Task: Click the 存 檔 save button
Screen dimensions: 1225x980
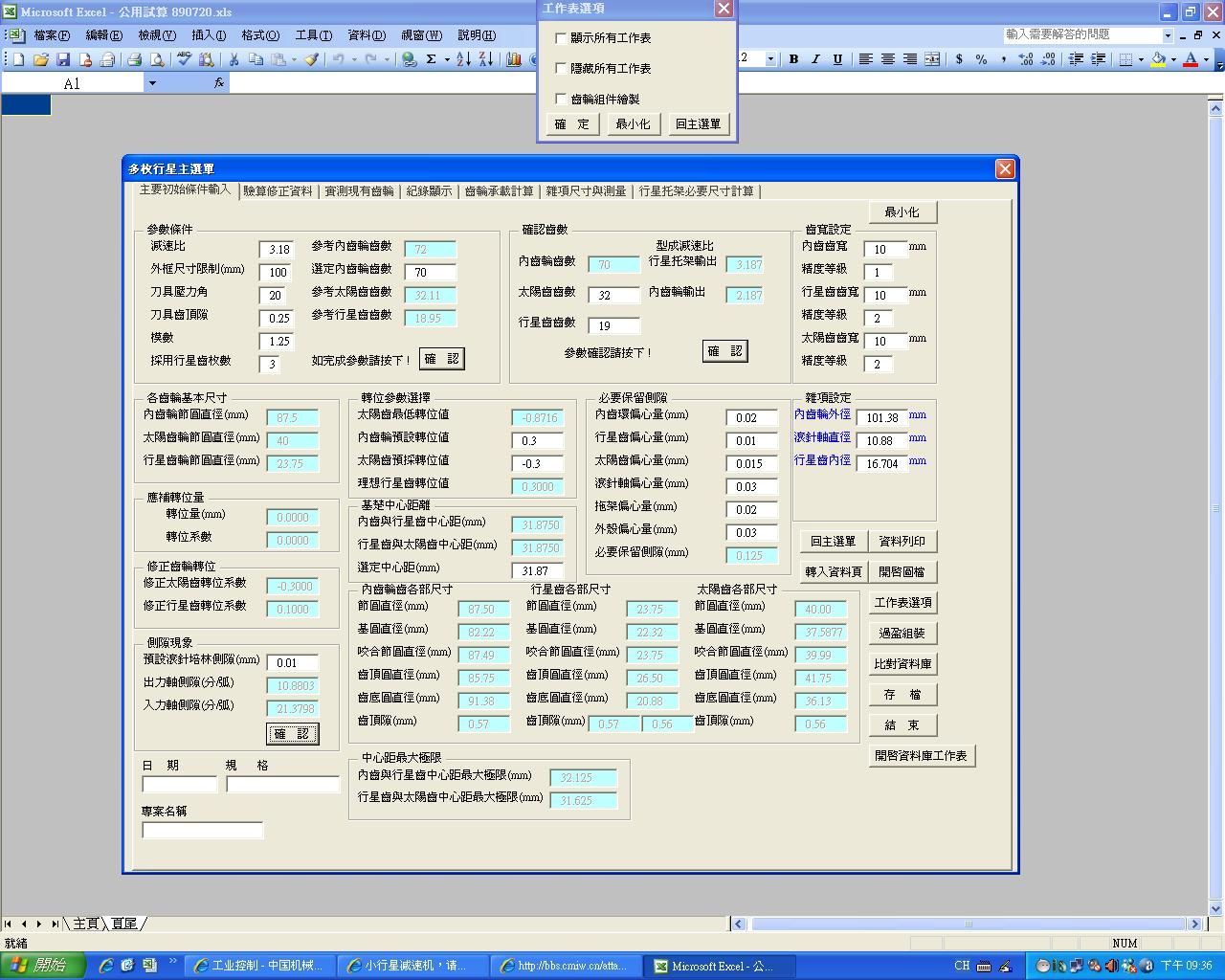Action: (902, 695)
